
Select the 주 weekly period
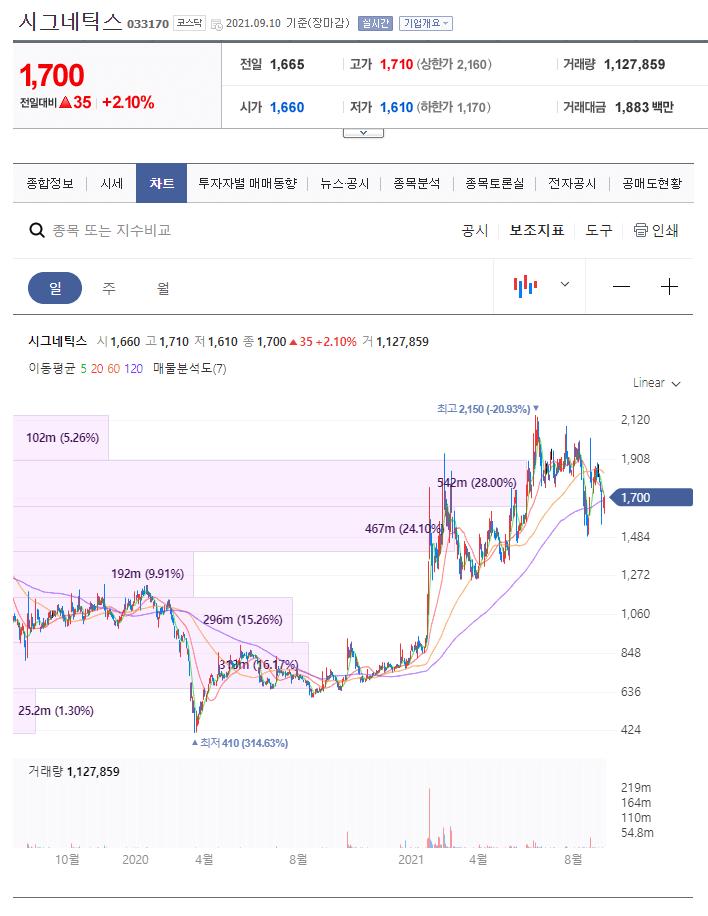pyautogui.click(x=109, y=288)
